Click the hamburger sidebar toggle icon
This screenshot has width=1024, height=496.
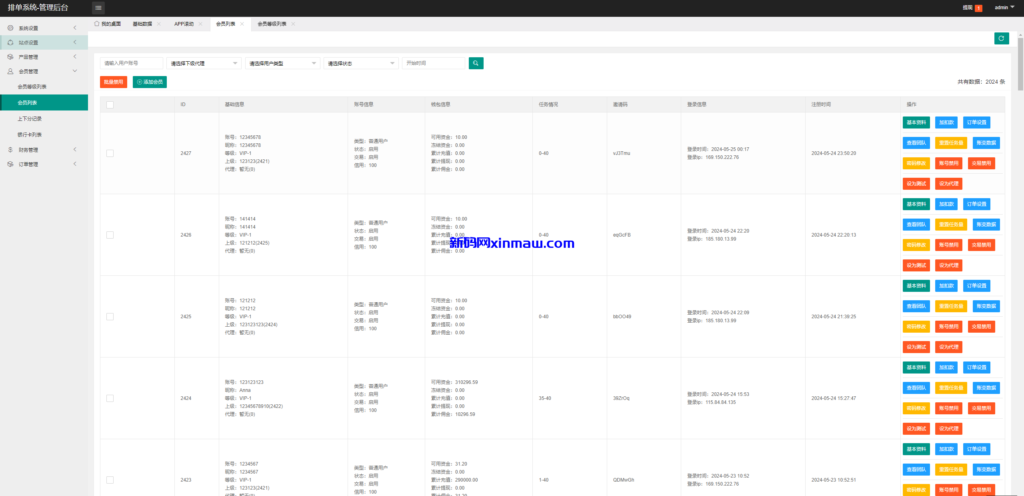[x=98, y=7]
